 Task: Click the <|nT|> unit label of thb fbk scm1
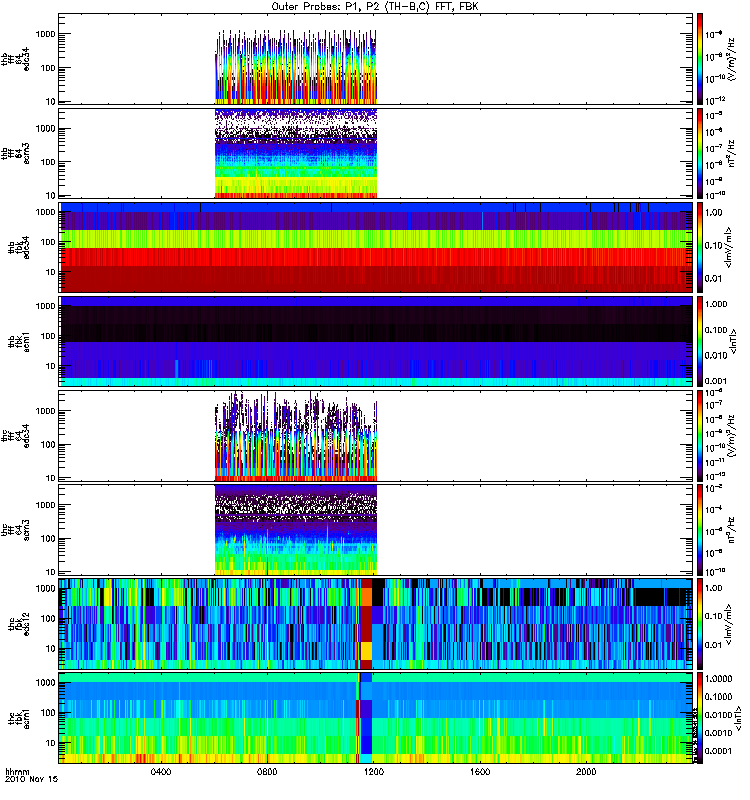[x=735, y=341]
